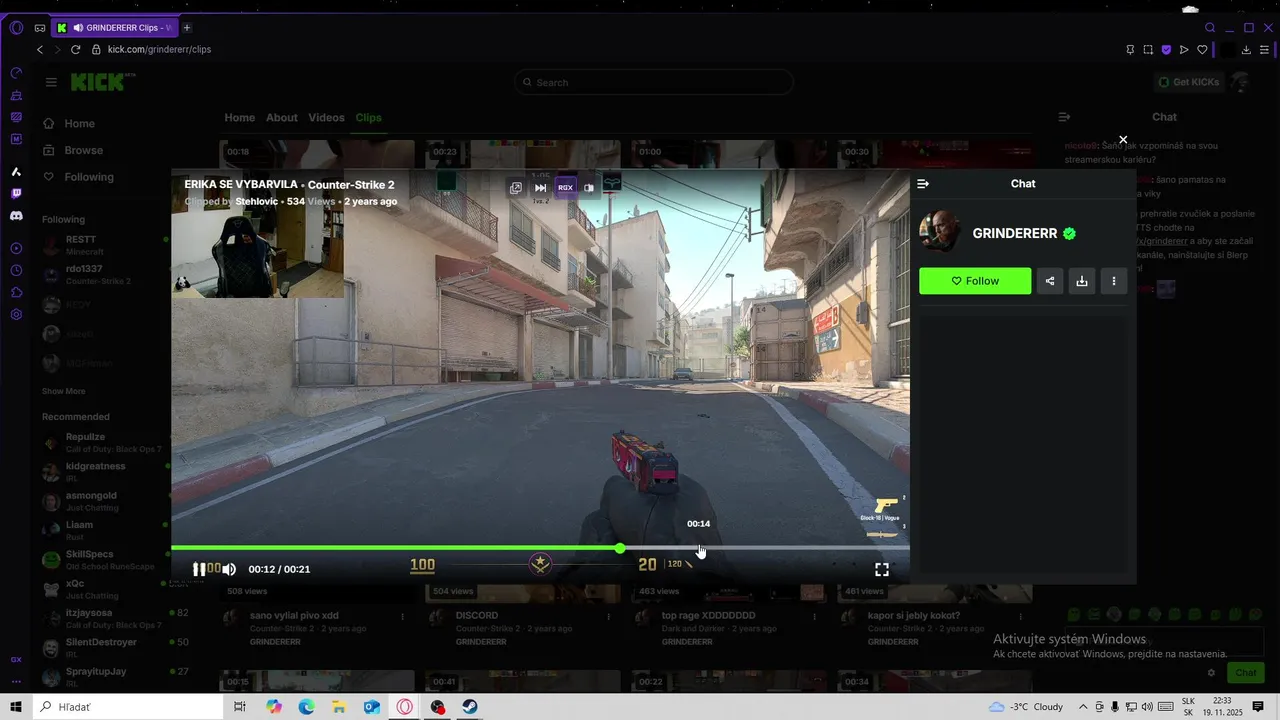Click Get KICKs button
The width and height of the screenshot is (1280, 720).
1188,82
